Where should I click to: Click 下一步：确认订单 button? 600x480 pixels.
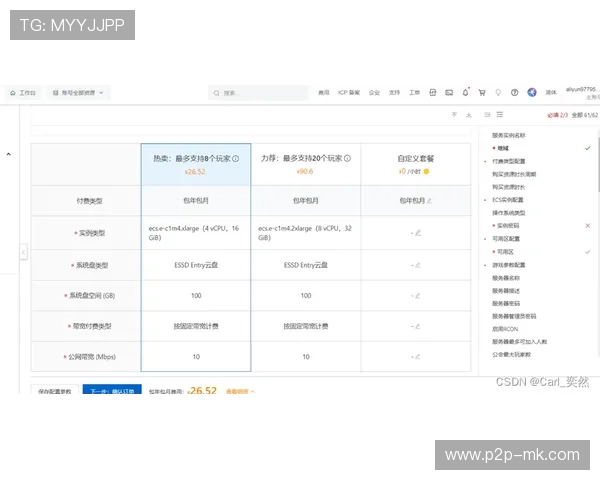(x=112, y=389)
